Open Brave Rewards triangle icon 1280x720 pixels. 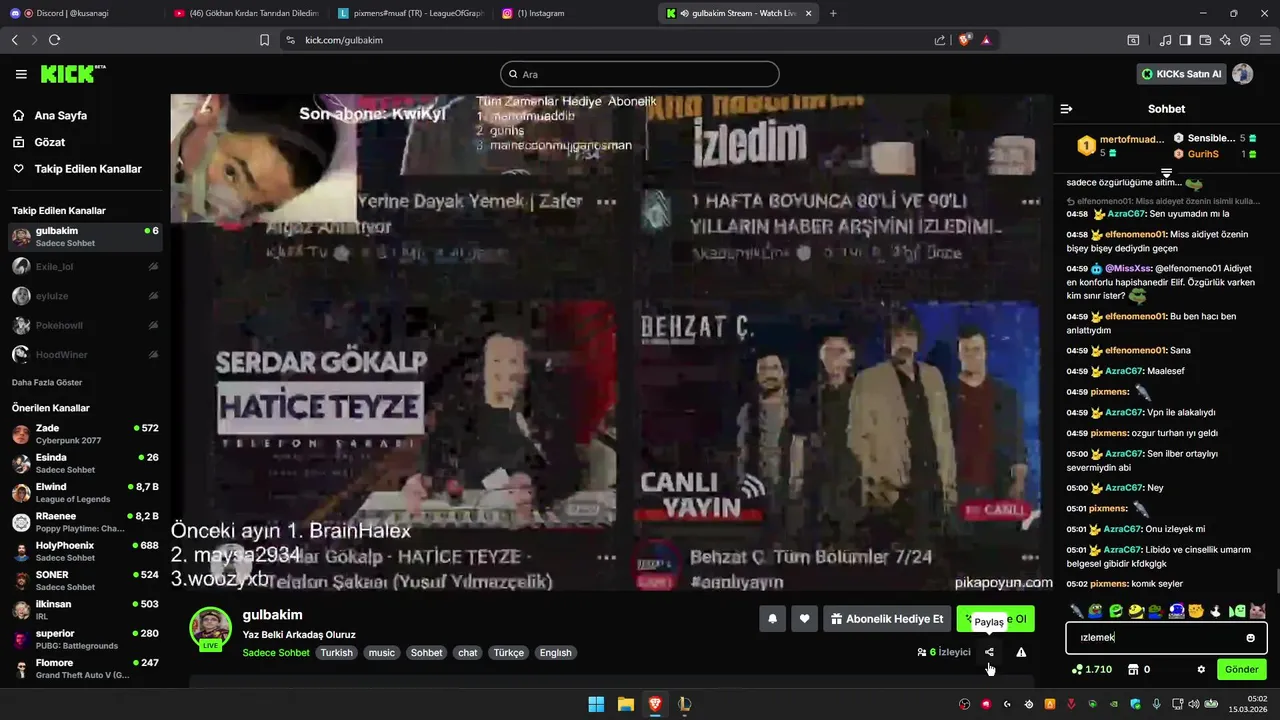[987, 40]
